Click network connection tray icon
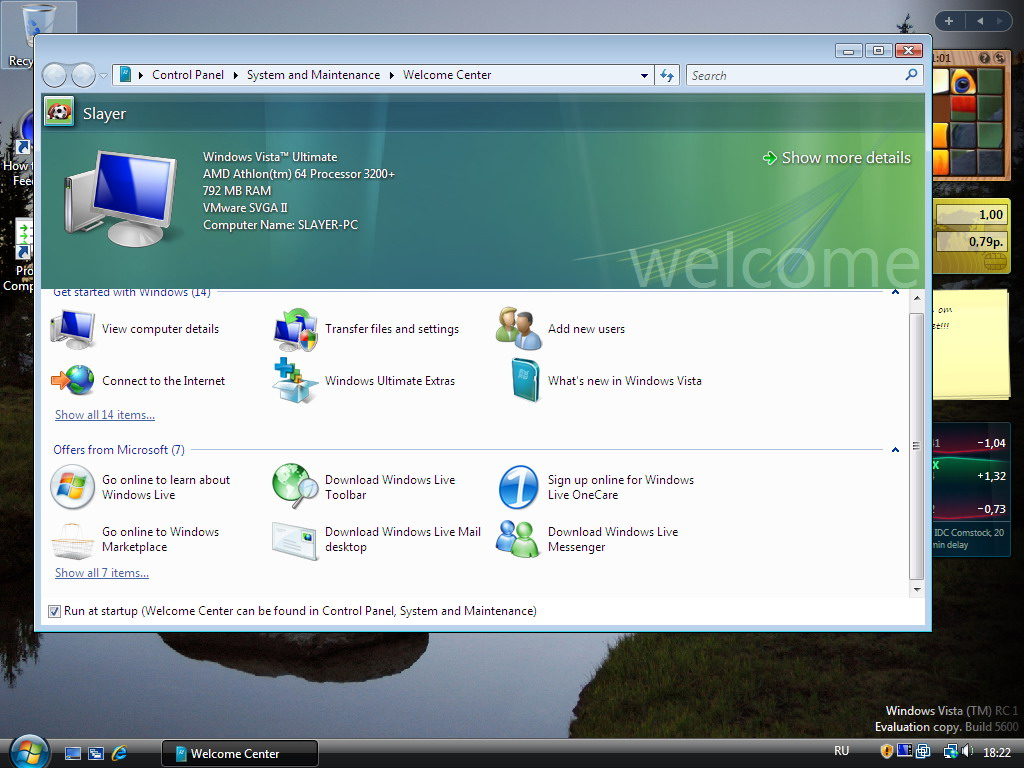This screenshot has height=768, width=1024. coord(950,751)
